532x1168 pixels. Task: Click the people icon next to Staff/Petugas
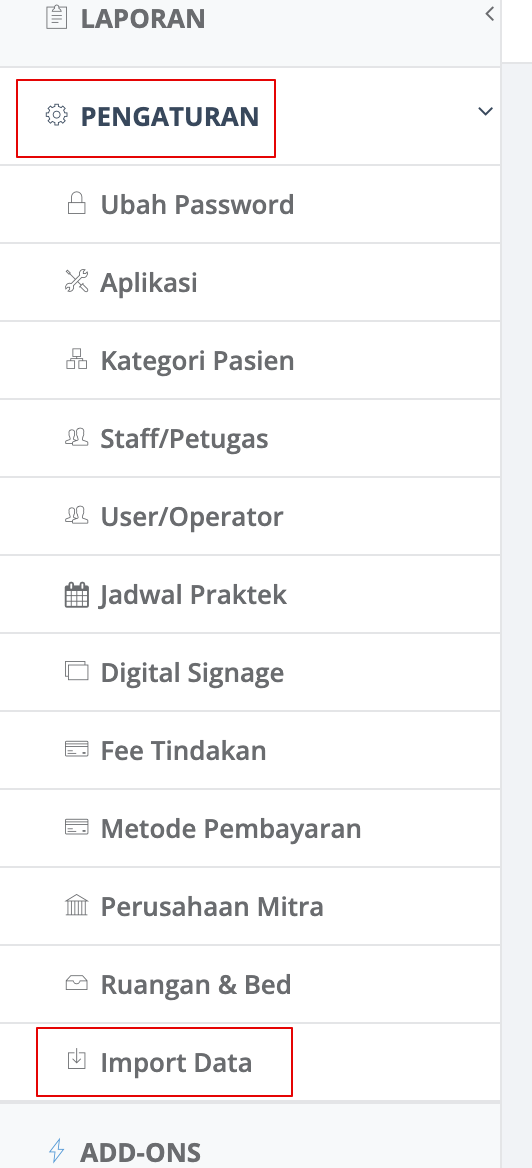coord(76,437)
